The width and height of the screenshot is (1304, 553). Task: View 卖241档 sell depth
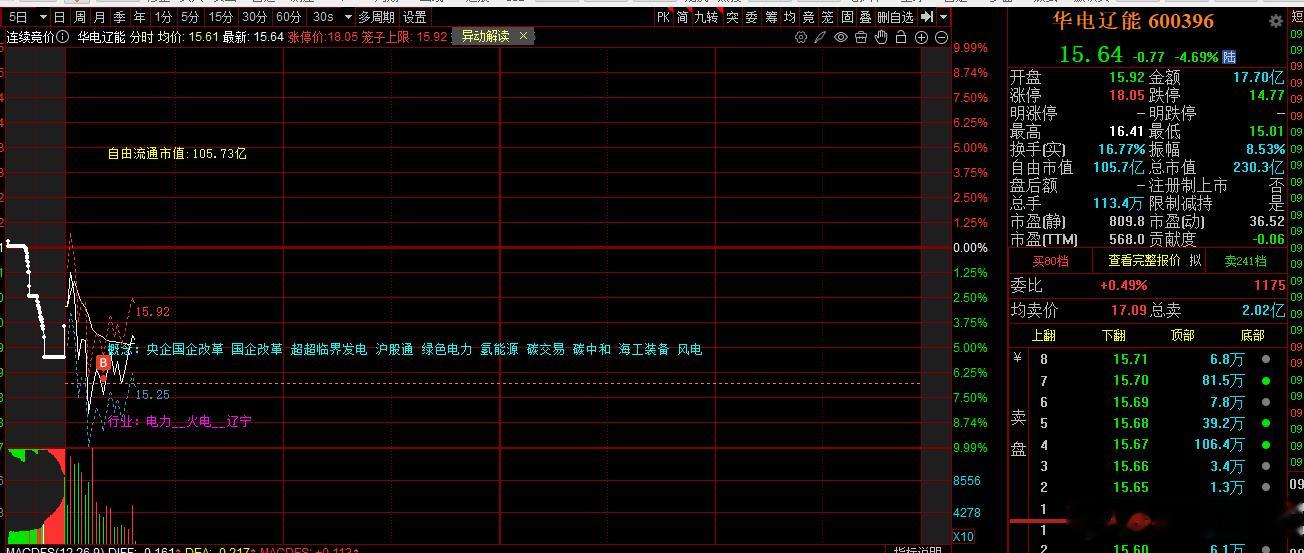click(1245, 261)
